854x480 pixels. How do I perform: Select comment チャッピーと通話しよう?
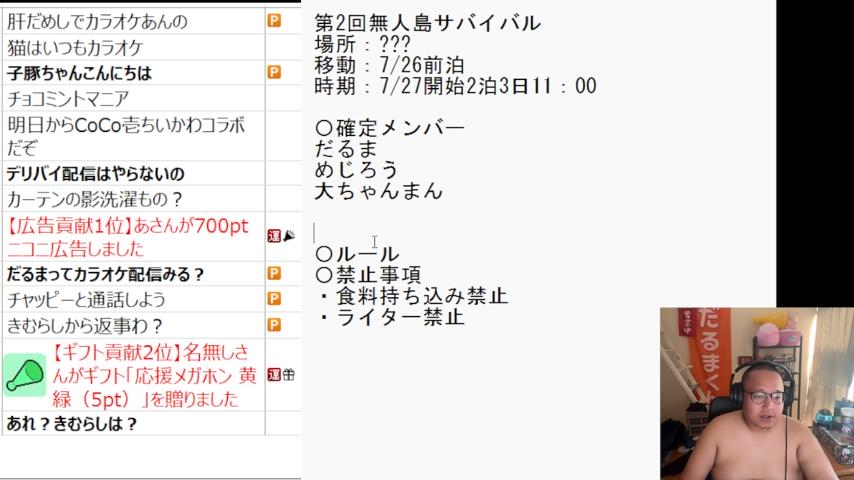tap(86, 300)
